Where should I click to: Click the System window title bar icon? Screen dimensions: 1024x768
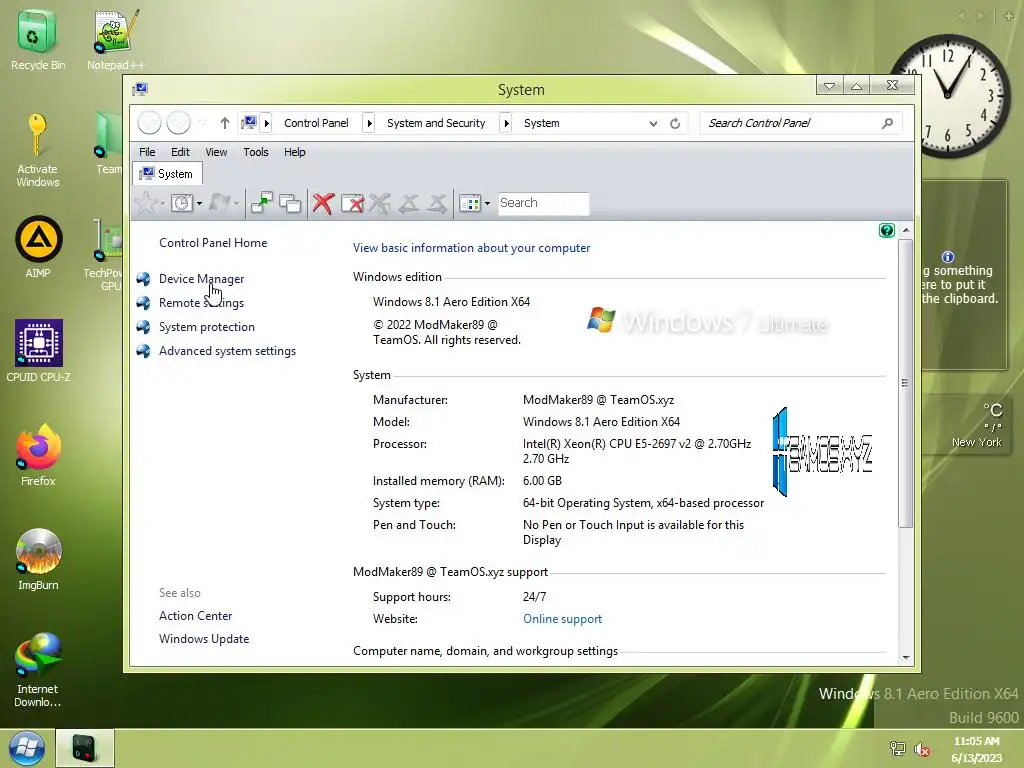click(140, 89)
